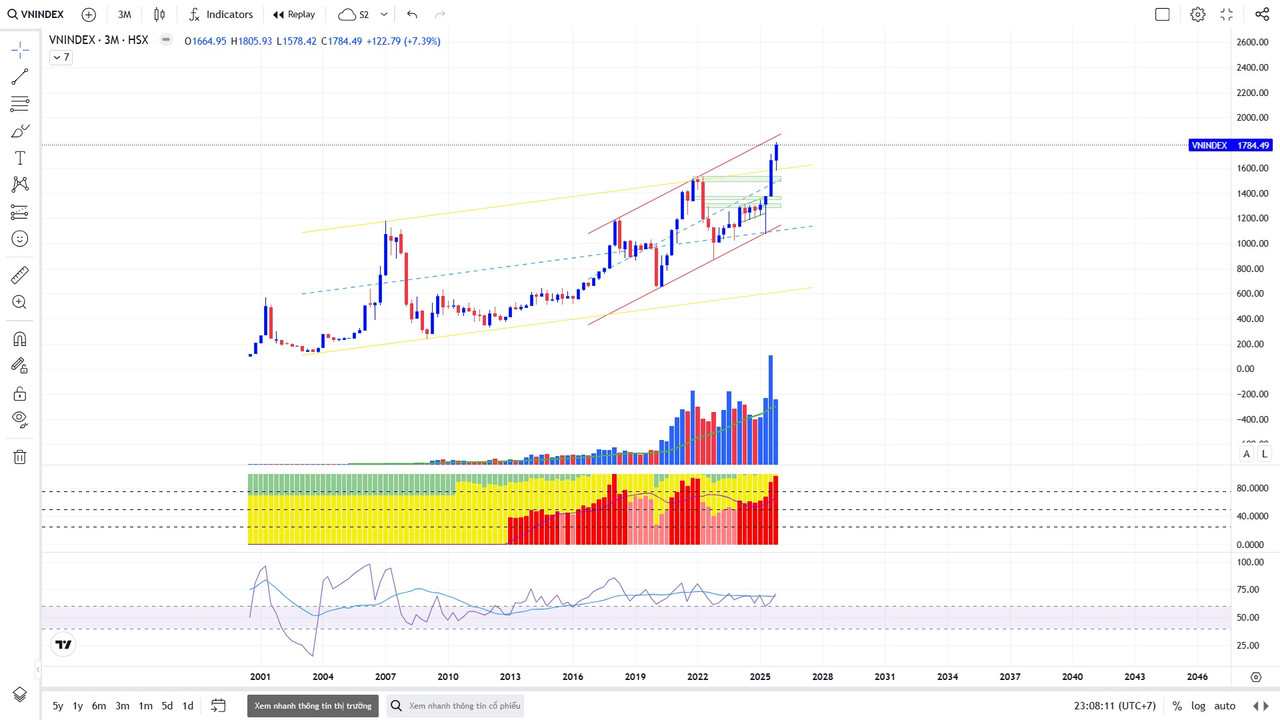The width and height of the screenshot is (1280, 720).
Task: Select the text annotation tool
Action: click(x=20, y=158)
